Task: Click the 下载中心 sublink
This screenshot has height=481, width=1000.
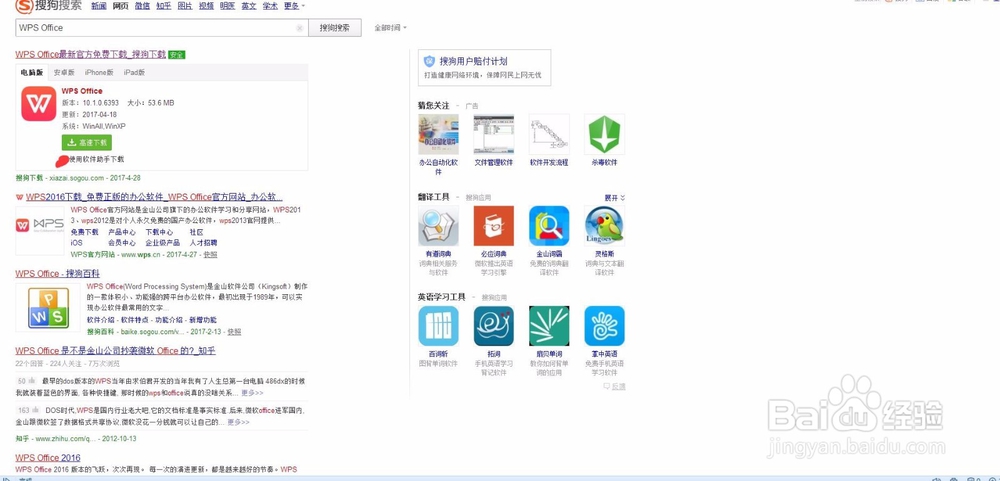Action: (159, 233)
